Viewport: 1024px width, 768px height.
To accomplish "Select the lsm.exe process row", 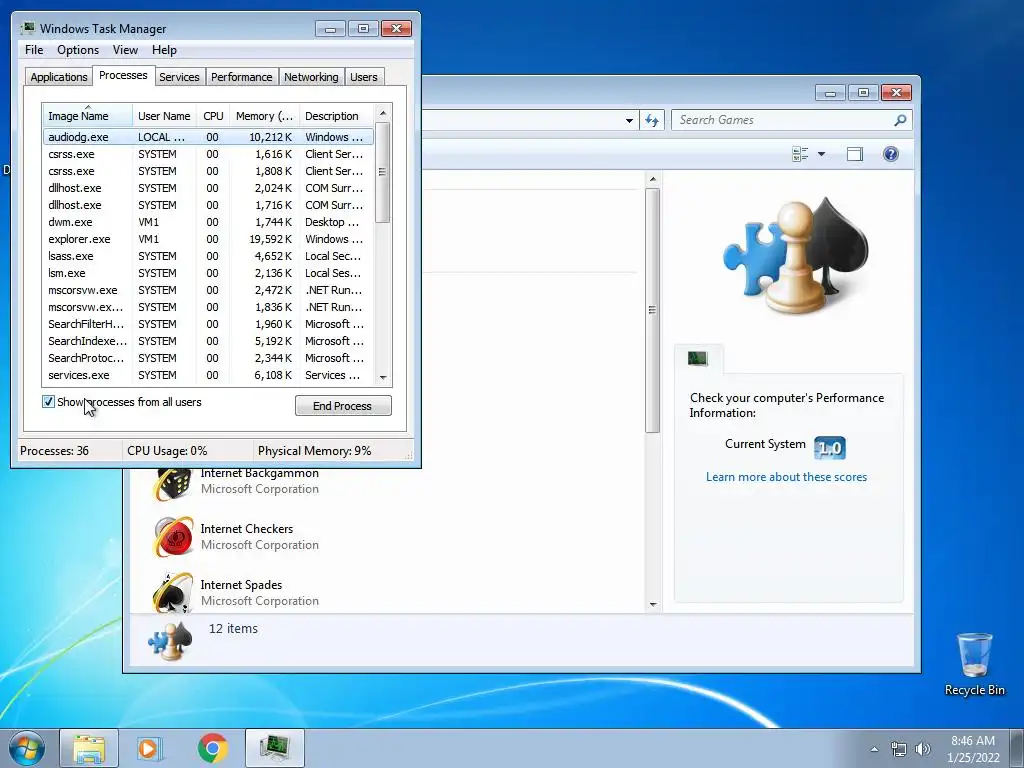I will [x=208, y=273].
